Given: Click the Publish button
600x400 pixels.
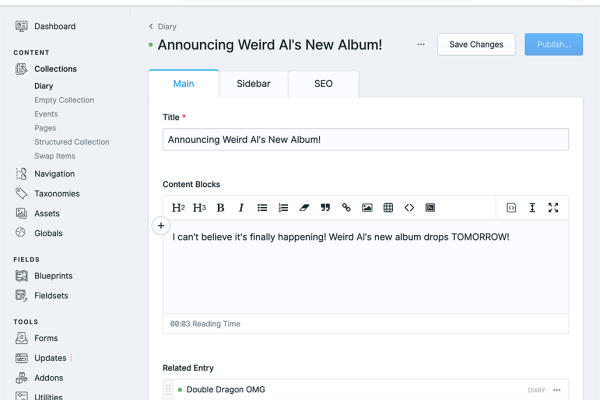Looking at the screenshot, I should (554, 44).
